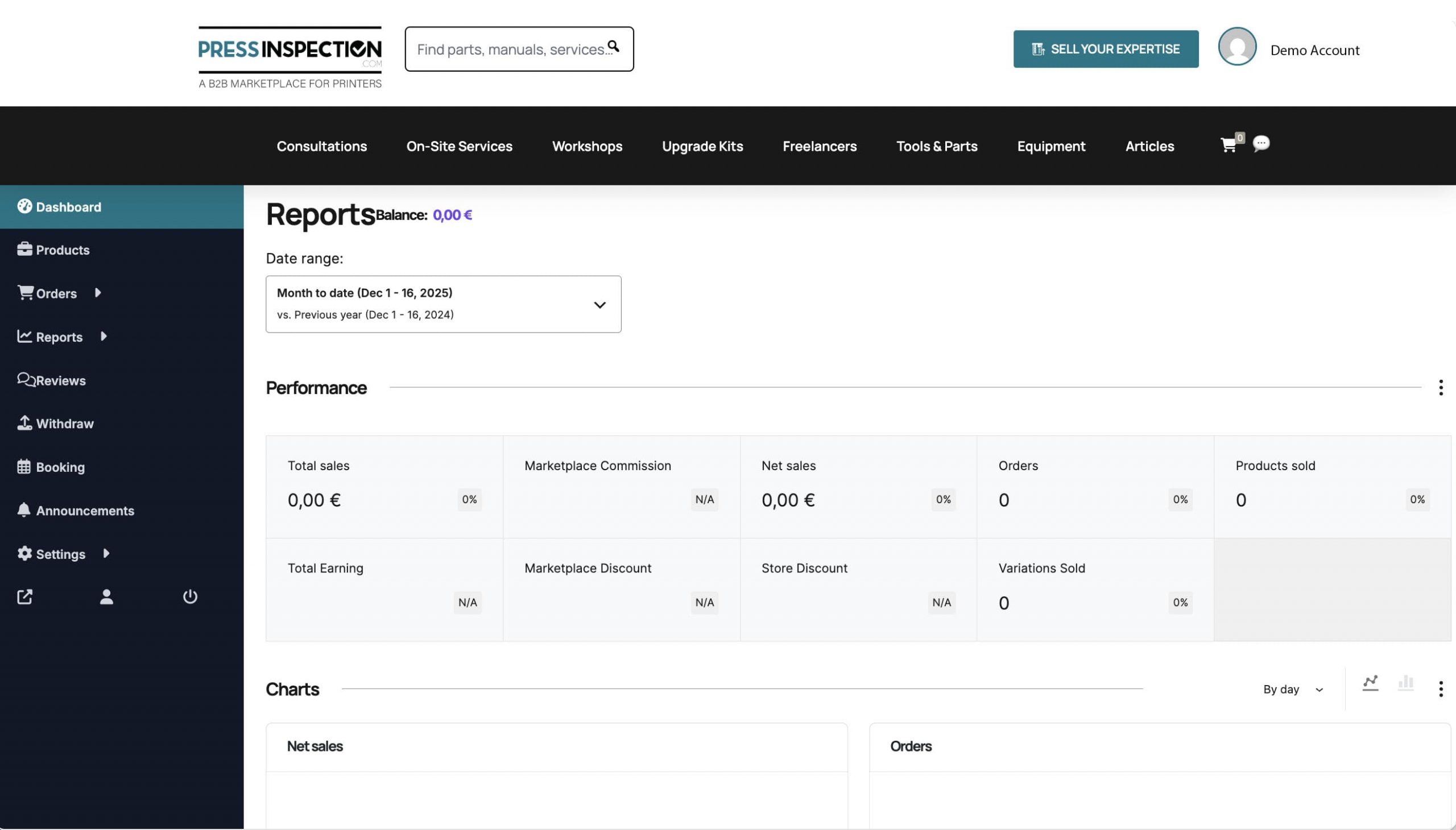This screenshot has width=1456, height=830.
Task: Open the date range selector
Action: pos(442,304)
